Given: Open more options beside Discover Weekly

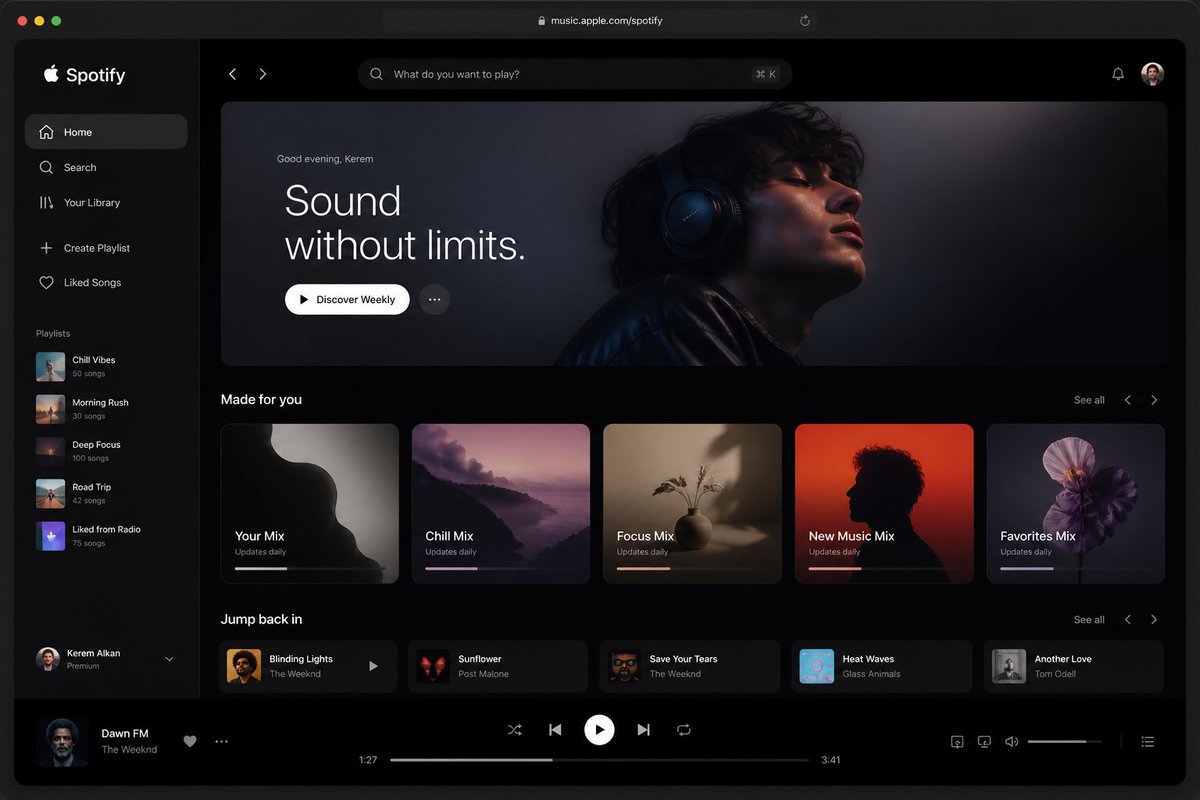Looking at the screenshot, I should [434, 299].
